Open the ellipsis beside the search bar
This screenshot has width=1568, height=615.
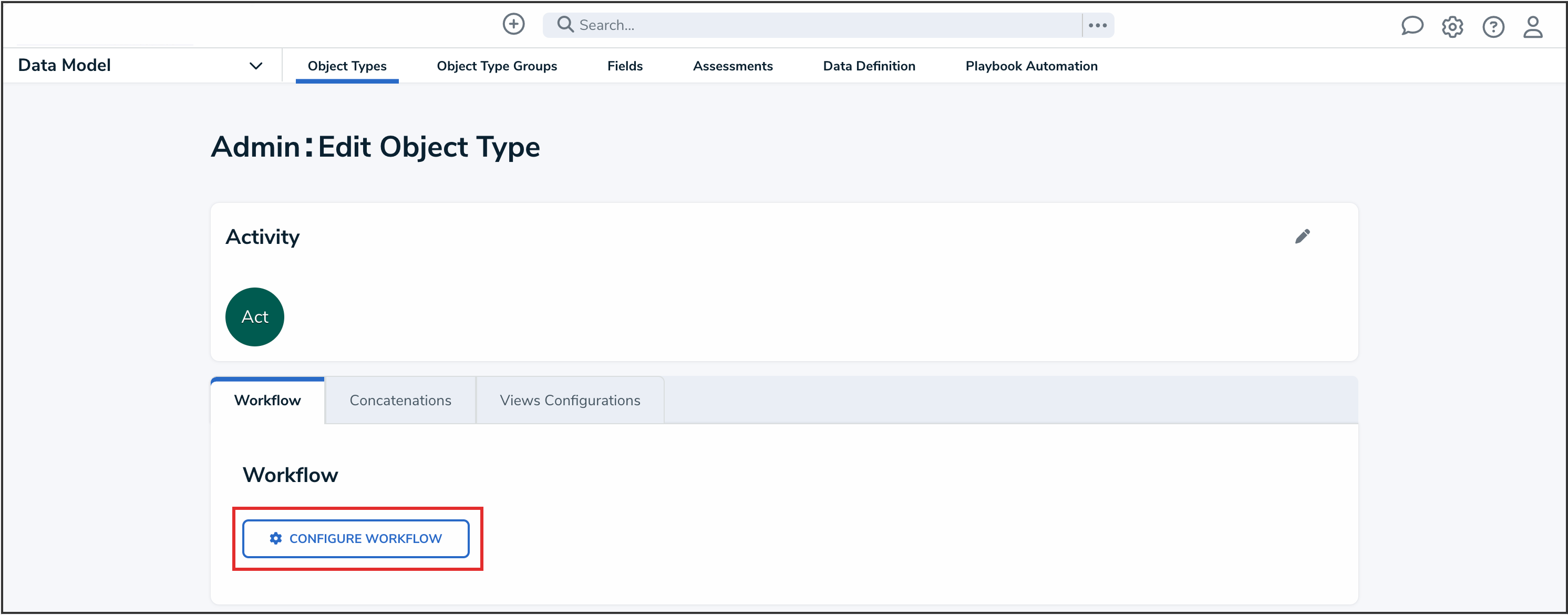(1098, 25)
